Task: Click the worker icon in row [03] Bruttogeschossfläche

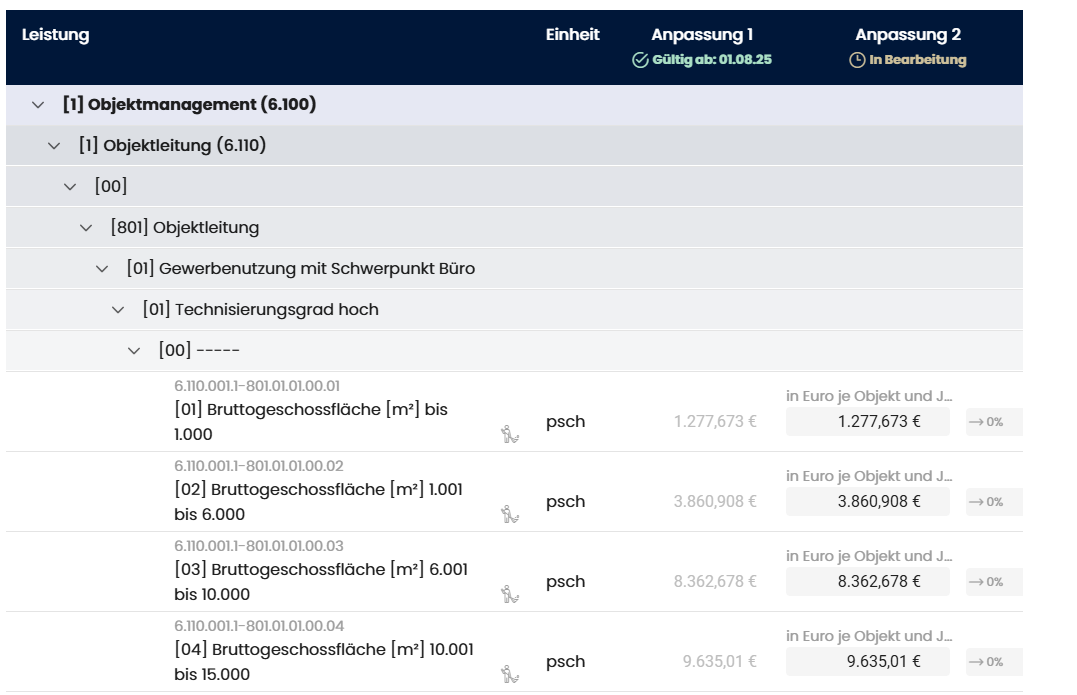Action: (x=509, y=594)
